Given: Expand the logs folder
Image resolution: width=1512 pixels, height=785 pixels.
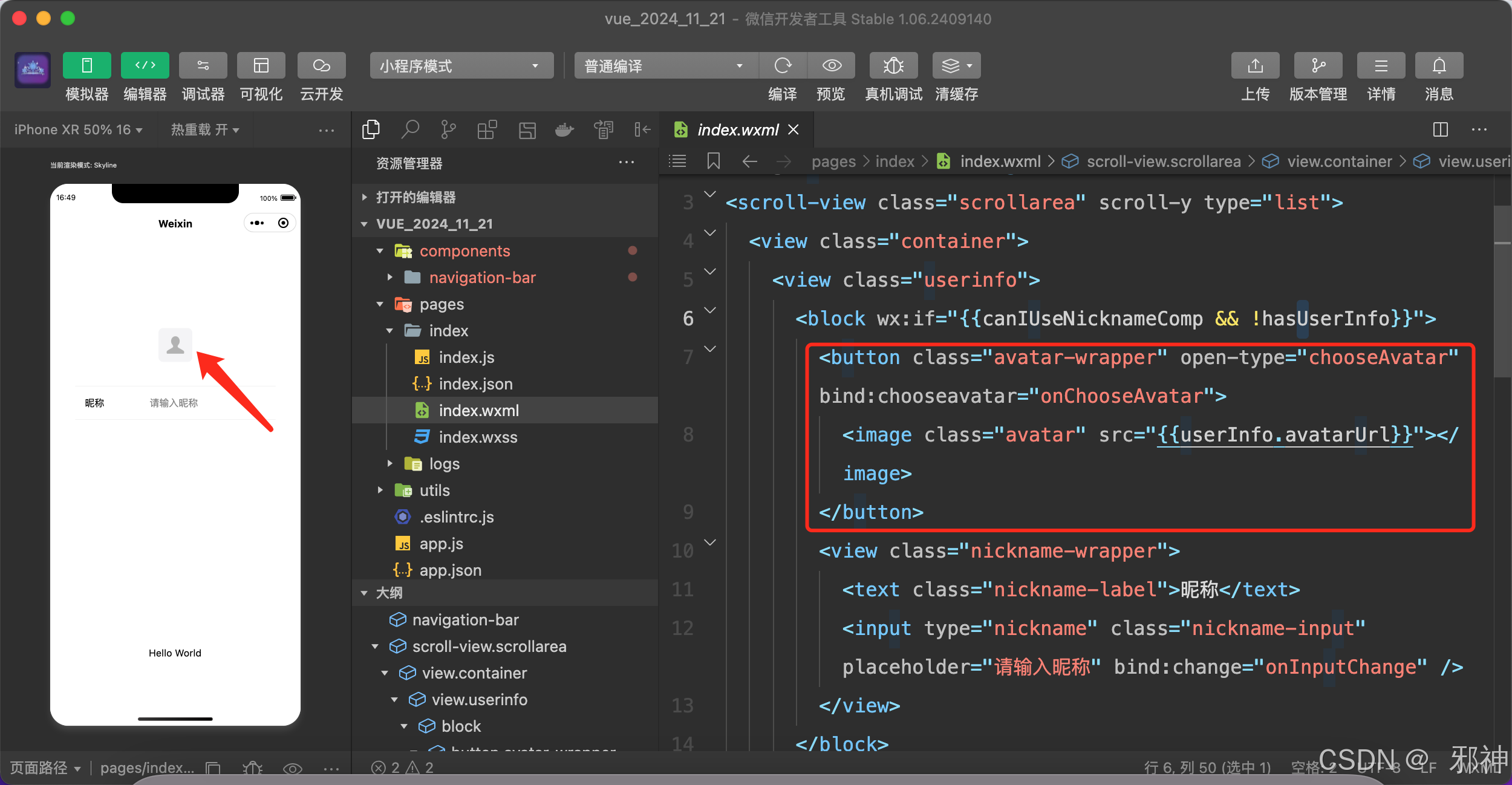Looking at the screenshot, I should 444,464.
